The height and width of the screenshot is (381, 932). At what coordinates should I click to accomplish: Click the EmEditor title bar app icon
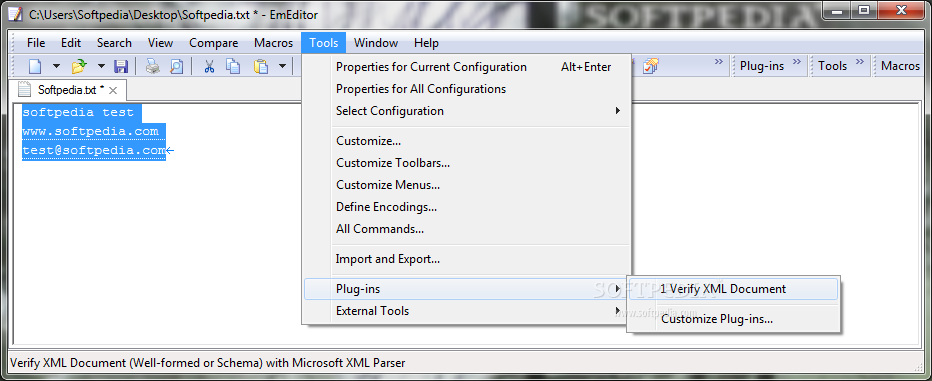pyautogui.click(x=15, y=14)
